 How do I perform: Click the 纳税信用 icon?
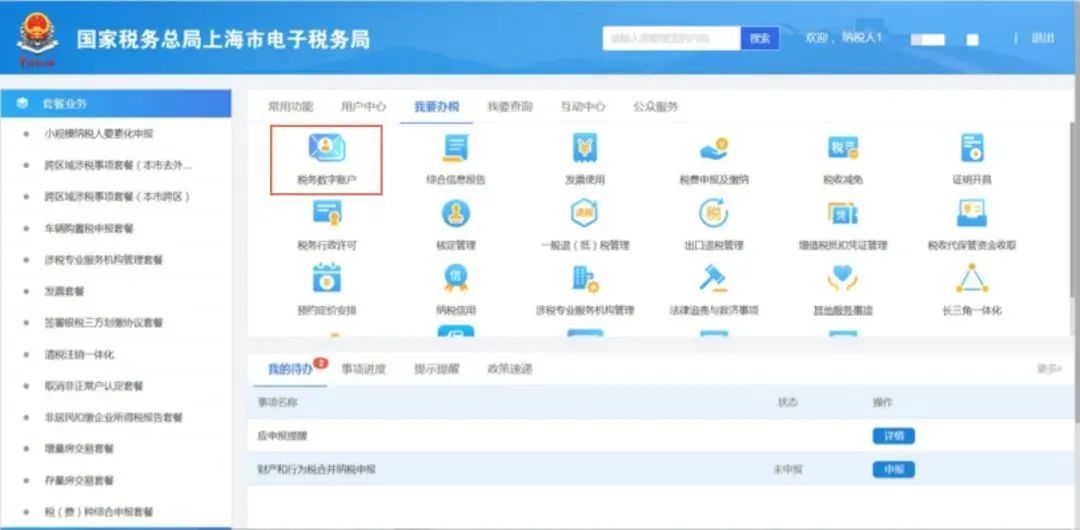point(455,280)
